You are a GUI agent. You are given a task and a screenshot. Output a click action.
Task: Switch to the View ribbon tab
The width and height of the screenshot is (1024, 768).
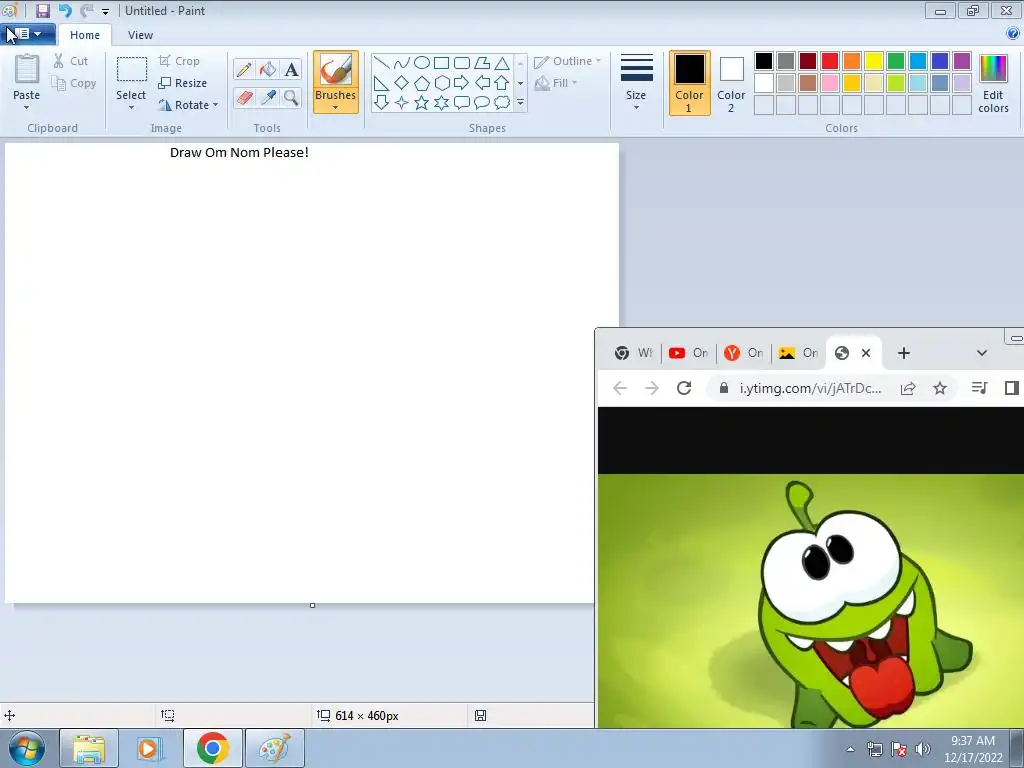(x=140, y=35)
